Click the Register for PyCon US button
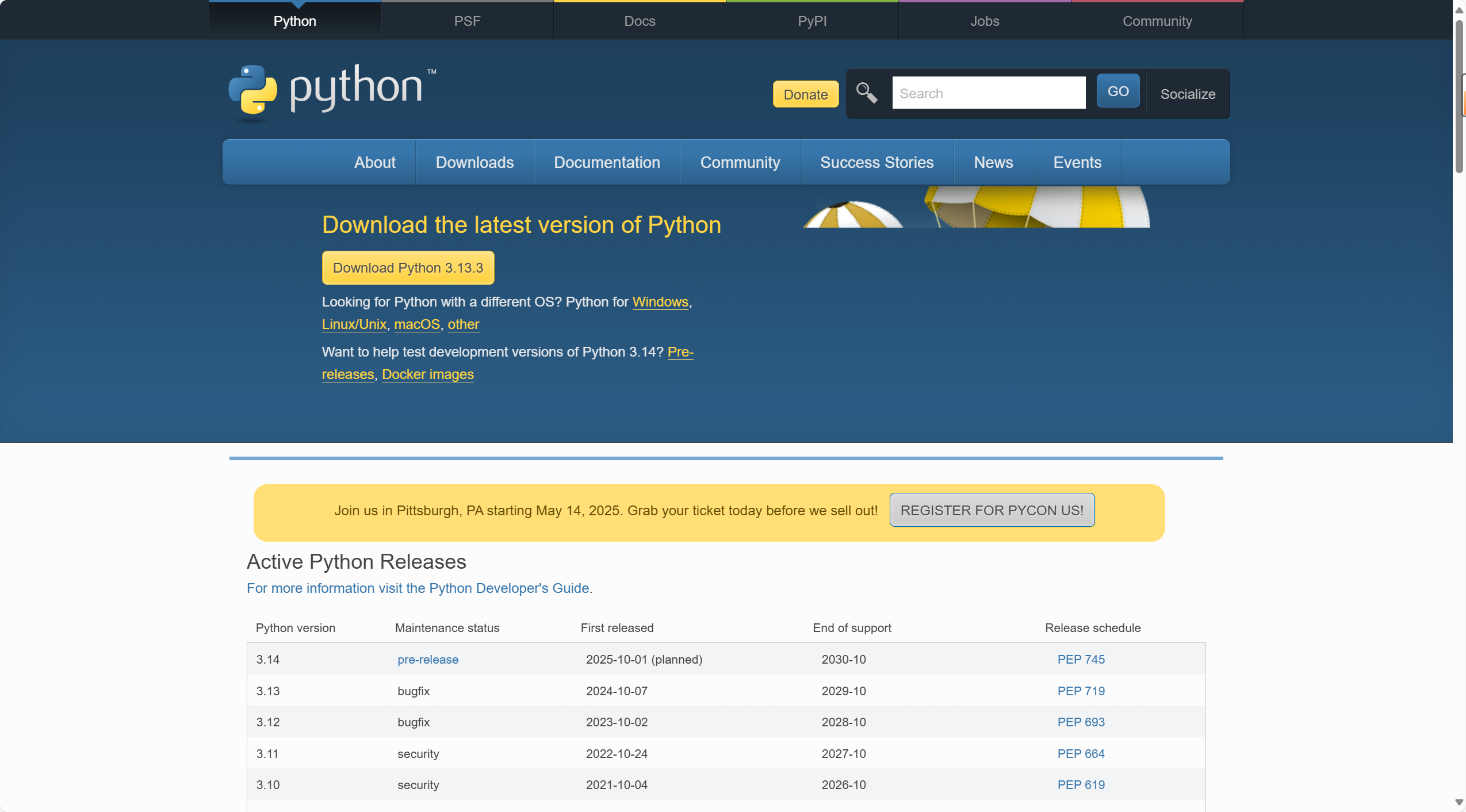This screenshot has height=812, width=1466. point(992,511)
